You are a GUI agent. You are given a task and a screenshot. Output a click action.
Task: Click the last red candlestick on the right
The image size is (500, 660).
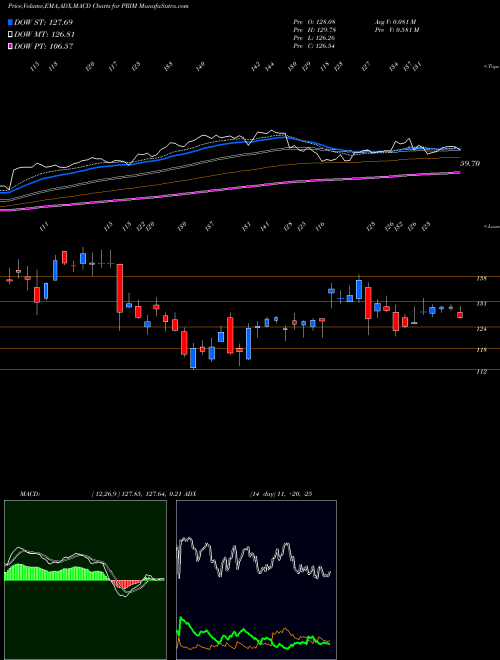pyautogui.click(x=460, y=315)
